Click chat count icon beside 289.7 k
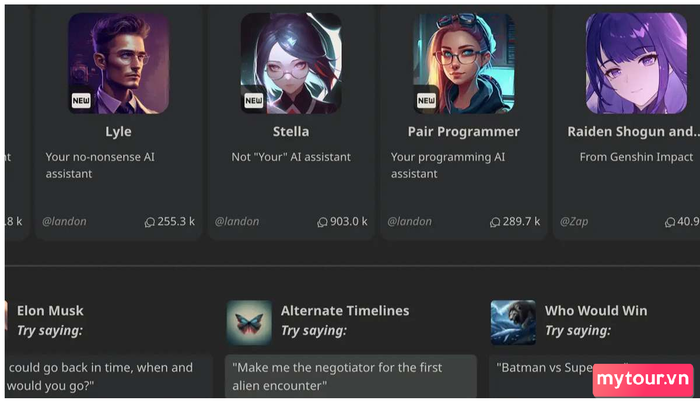This screenshot has width=700, height=405. (x=495, y=222)
